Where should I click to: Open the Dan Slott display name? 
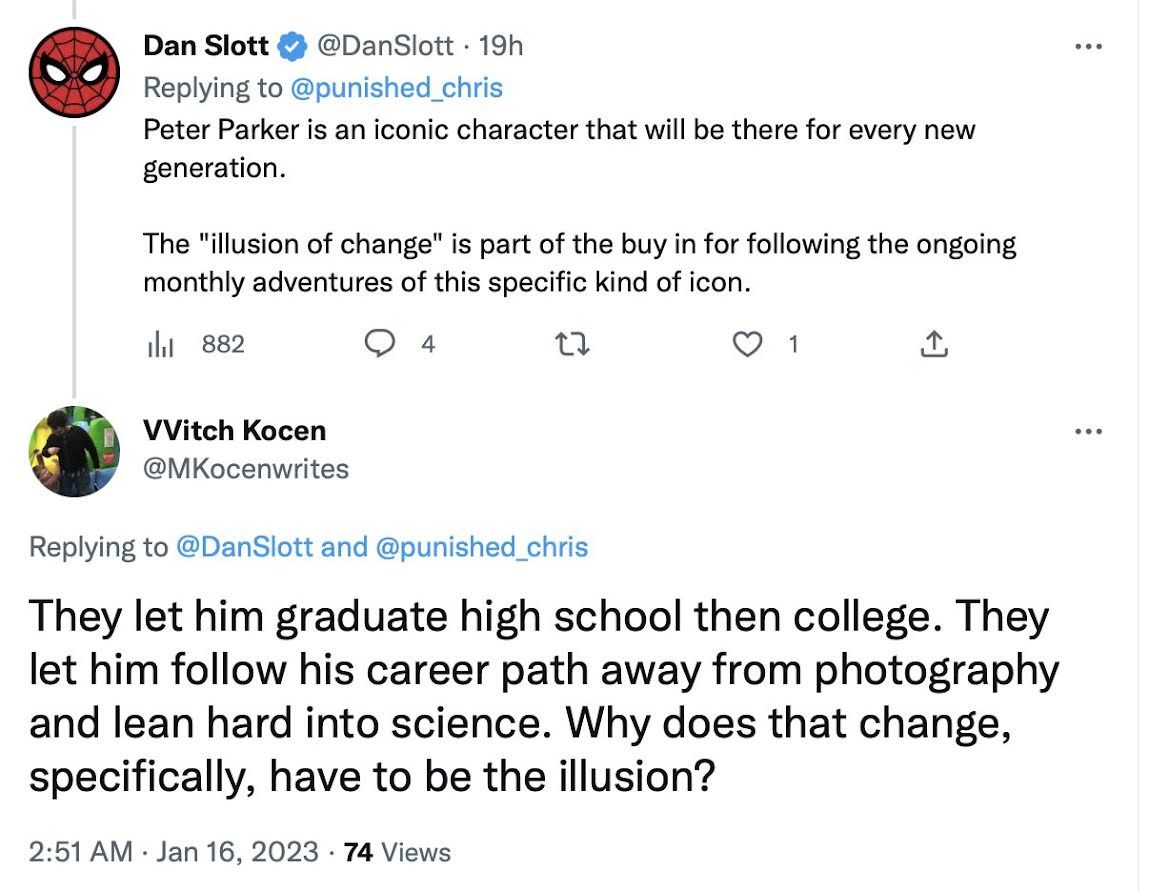point(206,46)
